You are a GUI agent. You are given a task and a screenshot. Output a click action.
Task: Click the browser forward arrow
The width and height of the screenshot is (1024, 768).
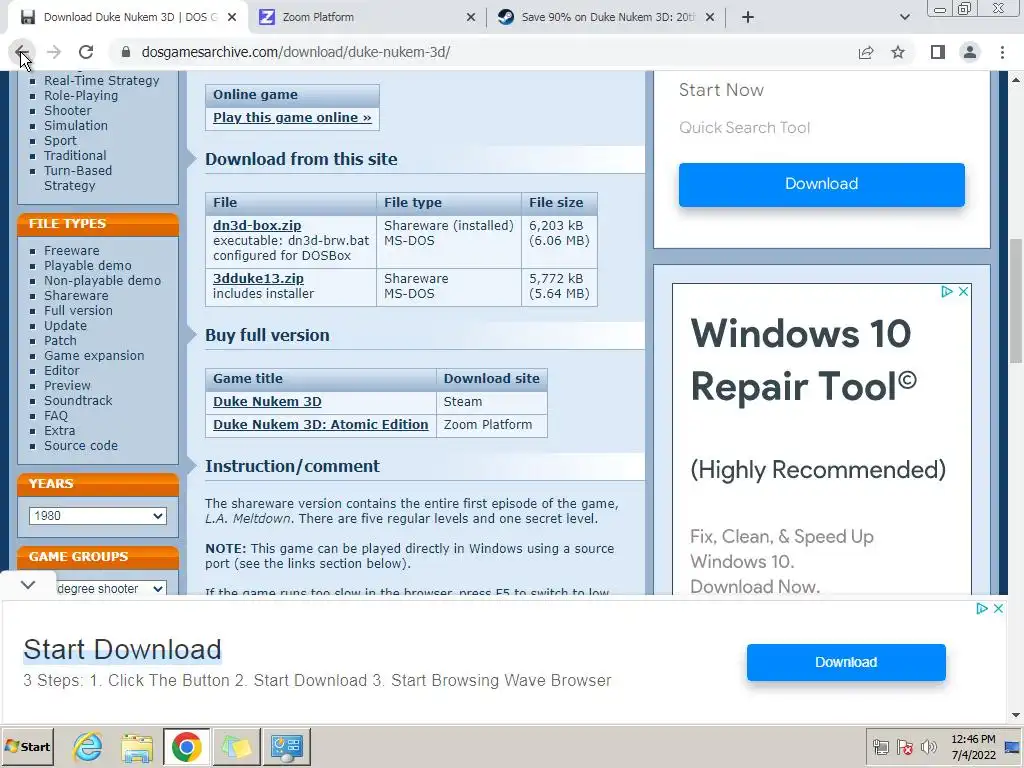[x=54, y=52]
